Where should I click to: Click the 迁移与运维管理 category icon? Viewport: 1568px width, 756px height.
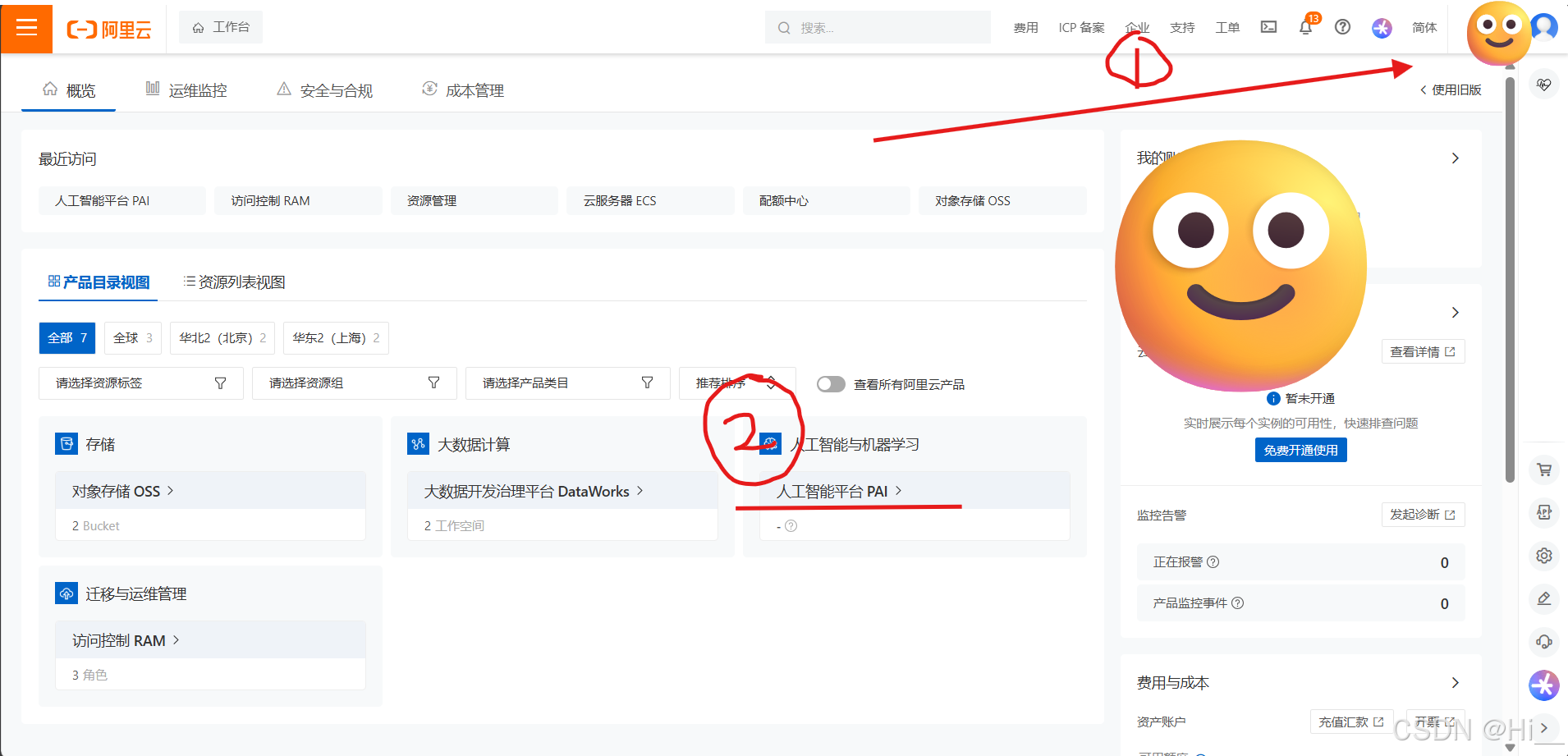tap(66, 593)
